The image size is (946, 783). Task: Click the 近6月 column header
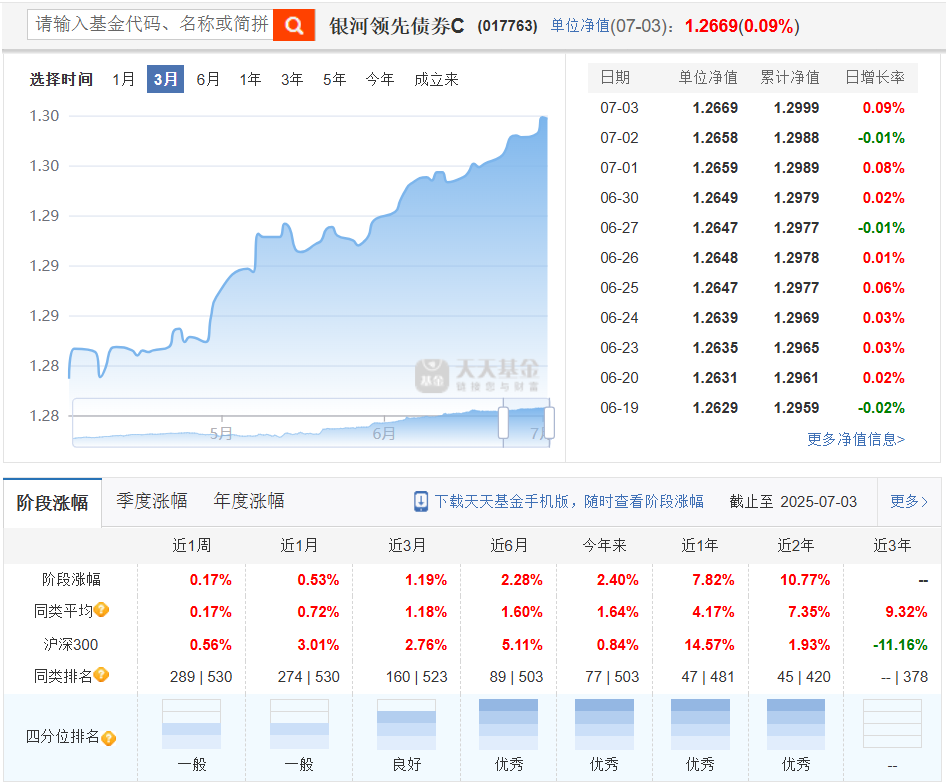(x=509, y=545)
